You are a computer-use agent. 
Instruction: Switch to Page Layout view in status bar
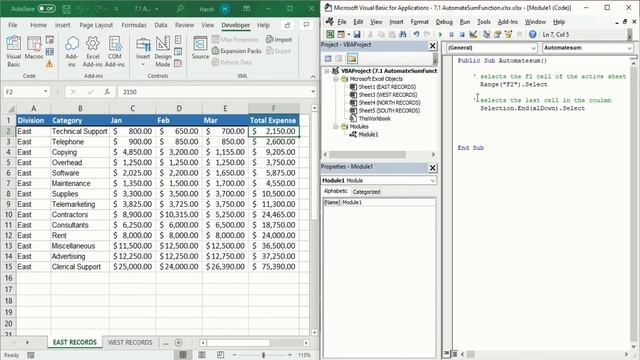(202, 355)
